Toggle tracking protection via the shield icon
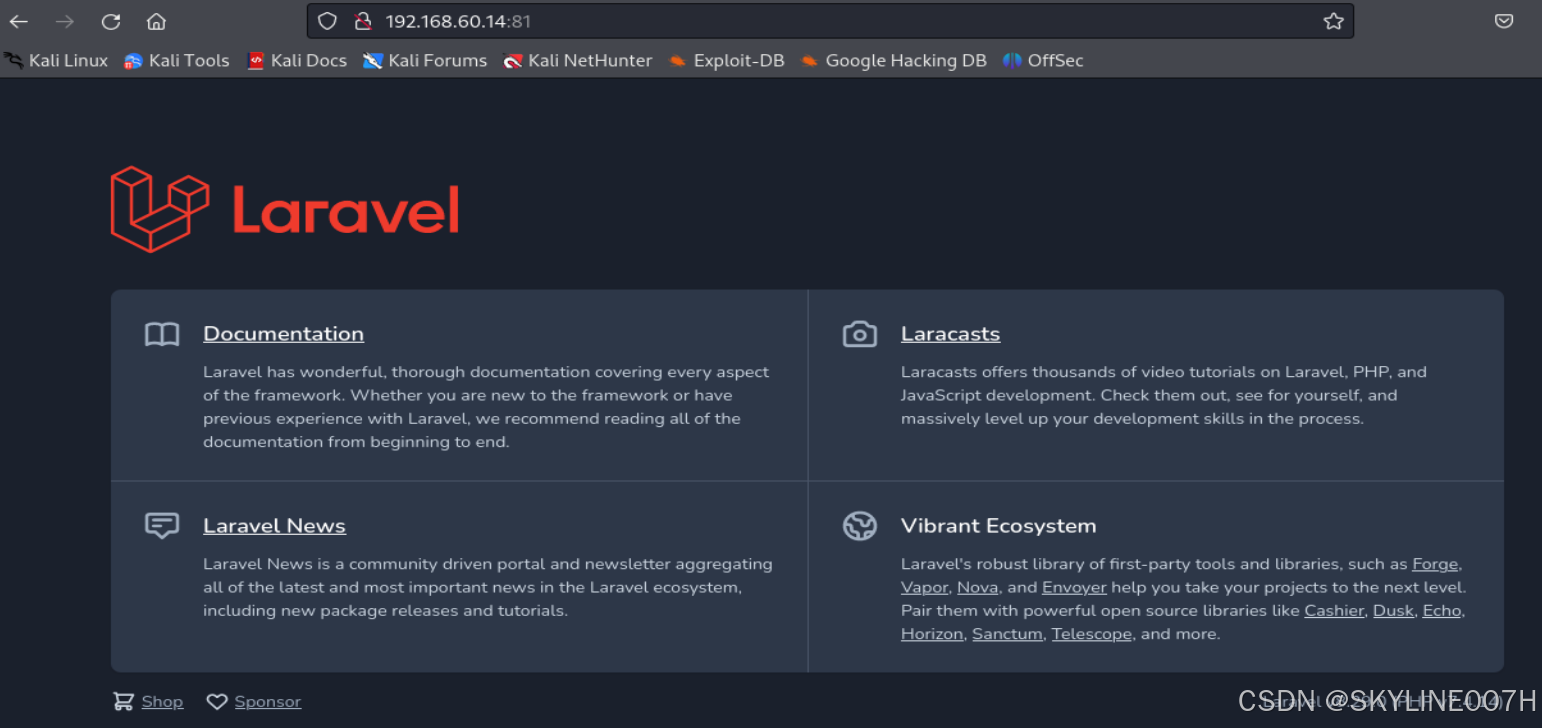This screenshot has width=1542, height=728. point(327,20)
